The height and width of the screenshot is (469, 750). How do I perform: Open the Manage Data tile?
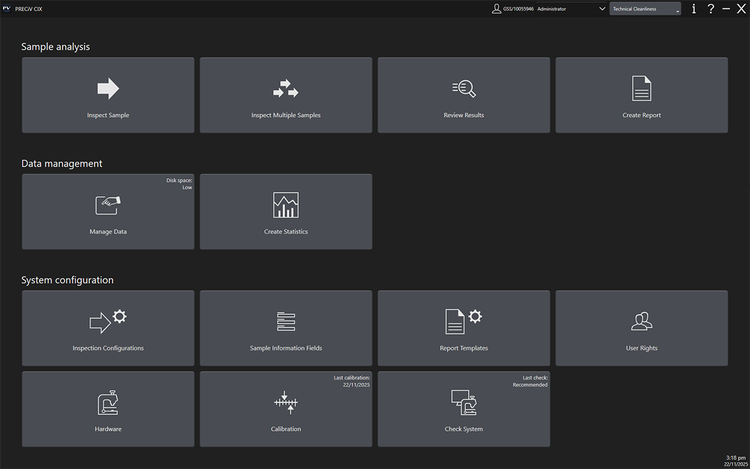click(x=108, y=212)
